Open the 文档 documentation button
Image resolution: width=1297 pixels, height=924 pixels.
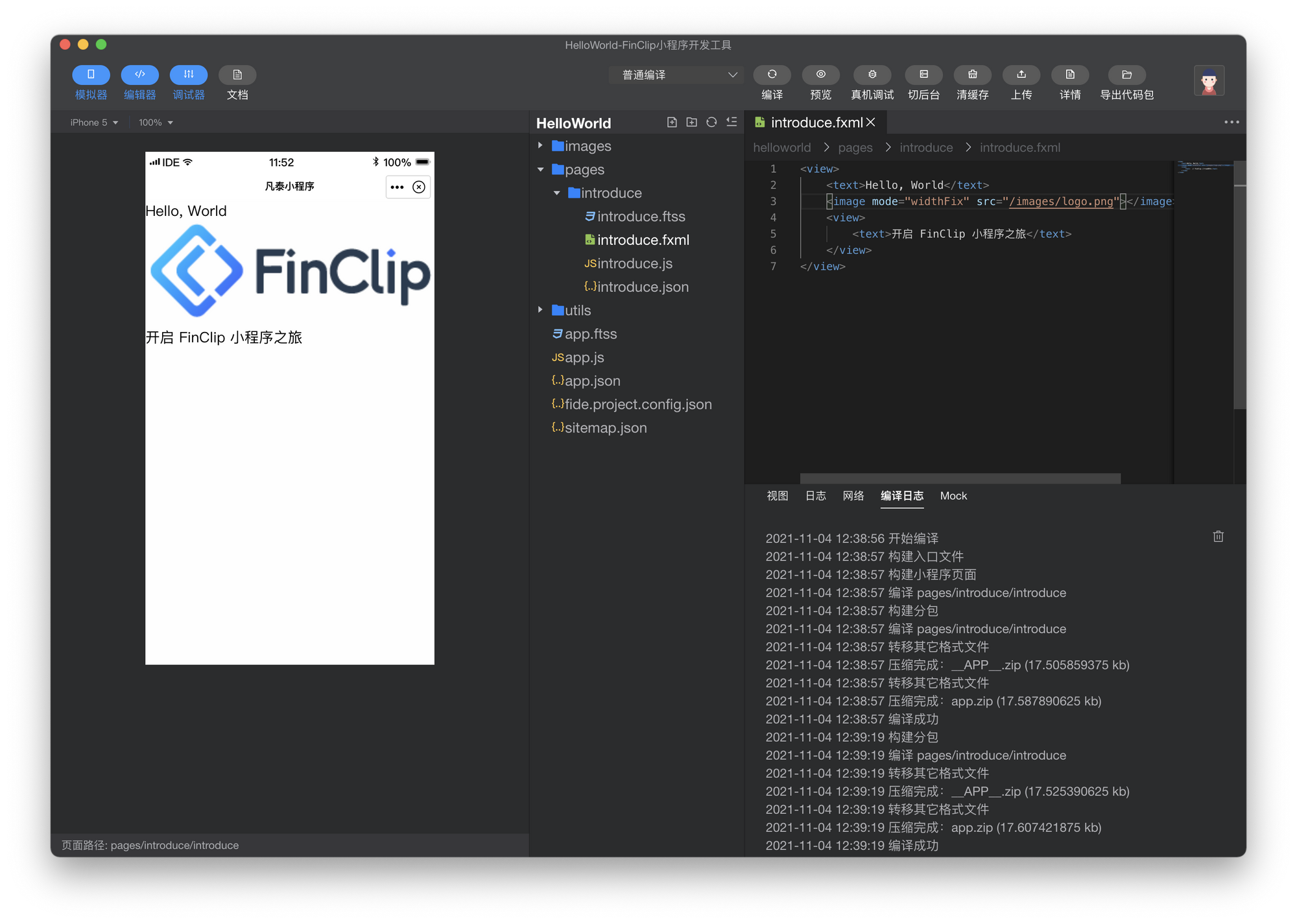[x=237, y=75]
